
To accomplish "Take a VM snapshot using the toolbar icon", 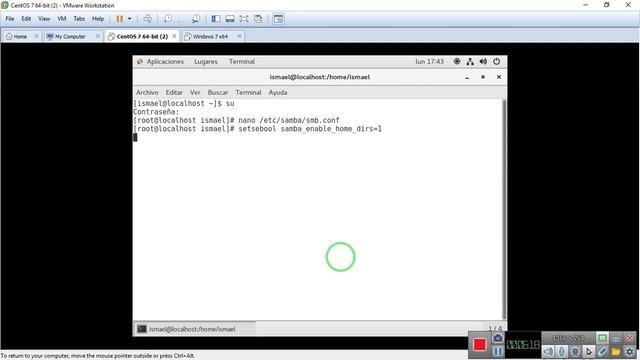I will click(x=168, y=19).
